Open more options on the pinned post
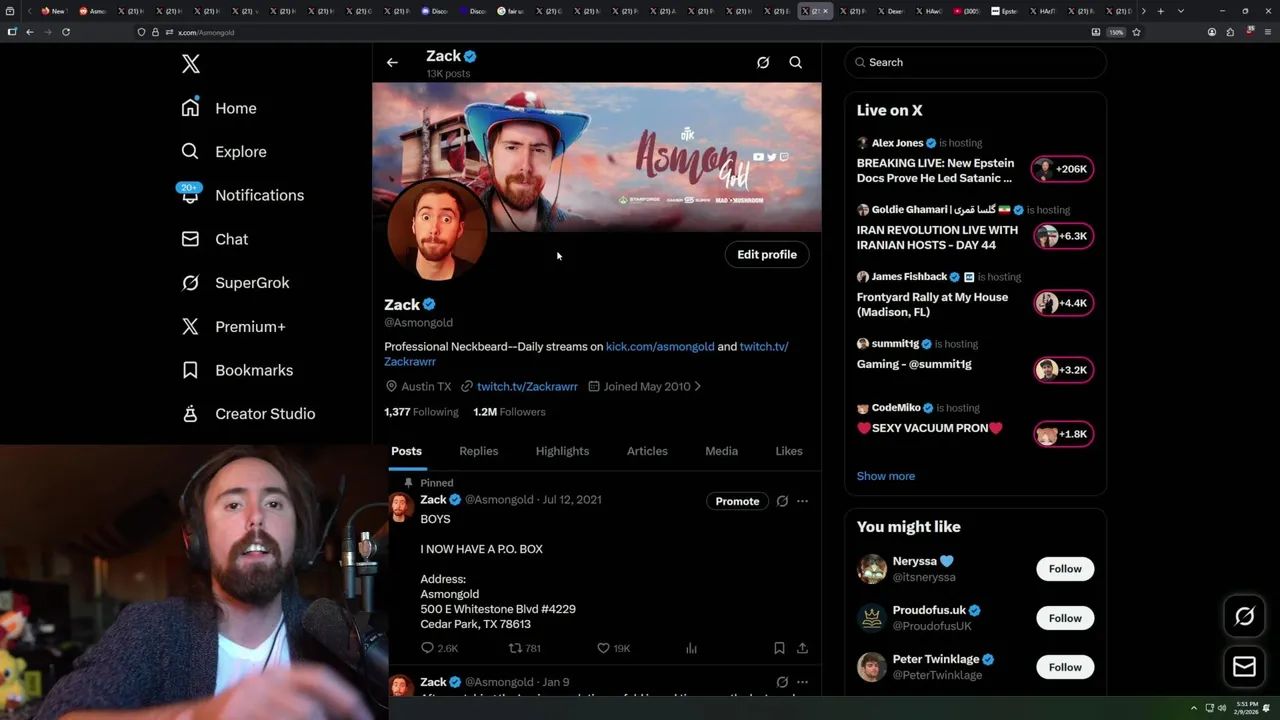The height and width of the screenshot is (720, 1280). [802, 501]
